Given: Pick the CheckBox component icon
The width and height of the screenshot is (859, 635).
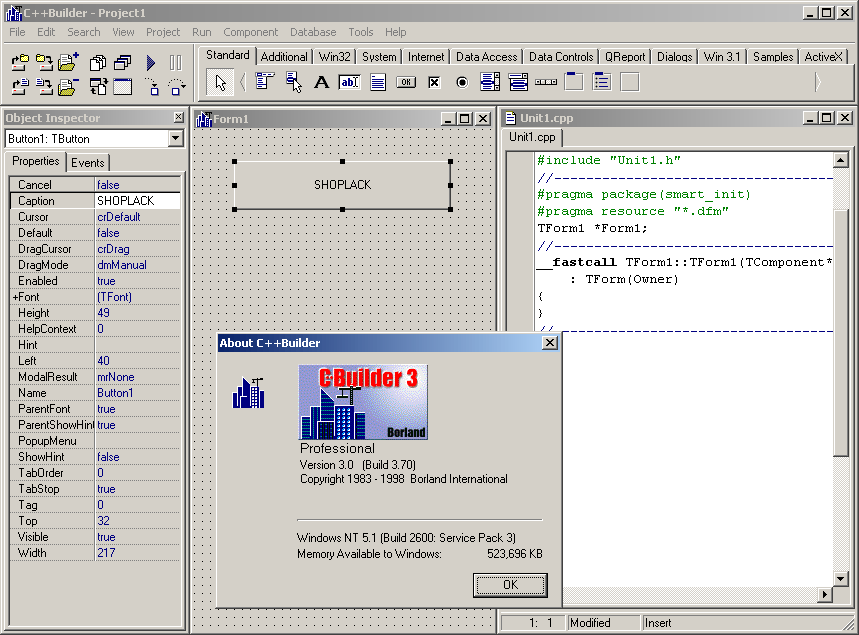Looking at the screenshot, I should (x=434, y=82).
